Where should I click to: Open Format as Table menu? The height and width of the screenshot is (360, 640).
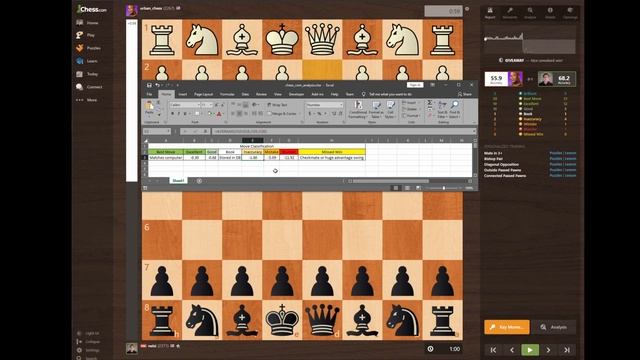(x=376, y=109)
